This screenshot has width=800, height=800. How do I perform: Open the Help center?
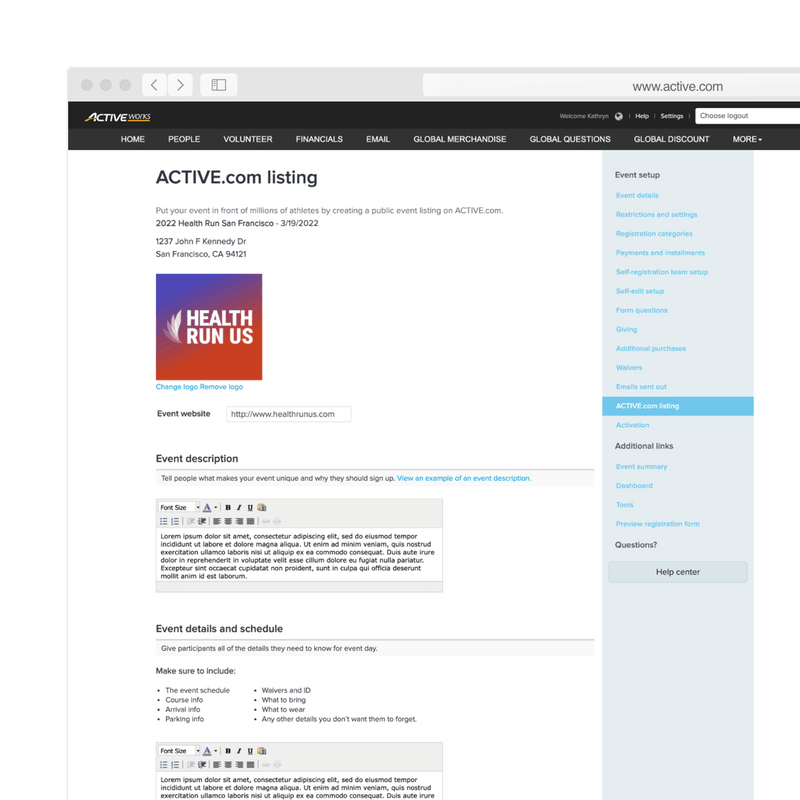point(677,571)
